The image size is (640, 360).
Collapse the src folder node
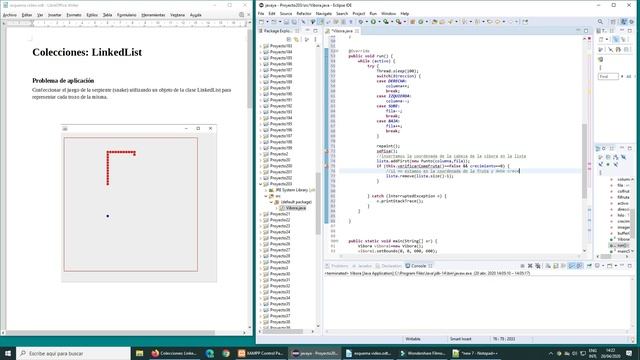[266, 196]
